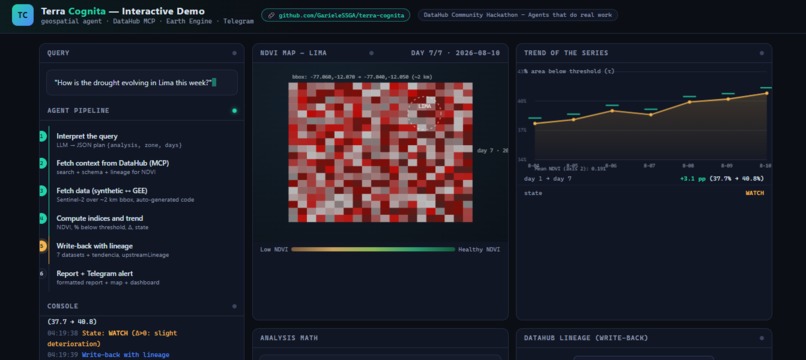Click the DataHub Community Hackathon badge
This screenshot has height=360, width=806.
(x=518, y=15)
